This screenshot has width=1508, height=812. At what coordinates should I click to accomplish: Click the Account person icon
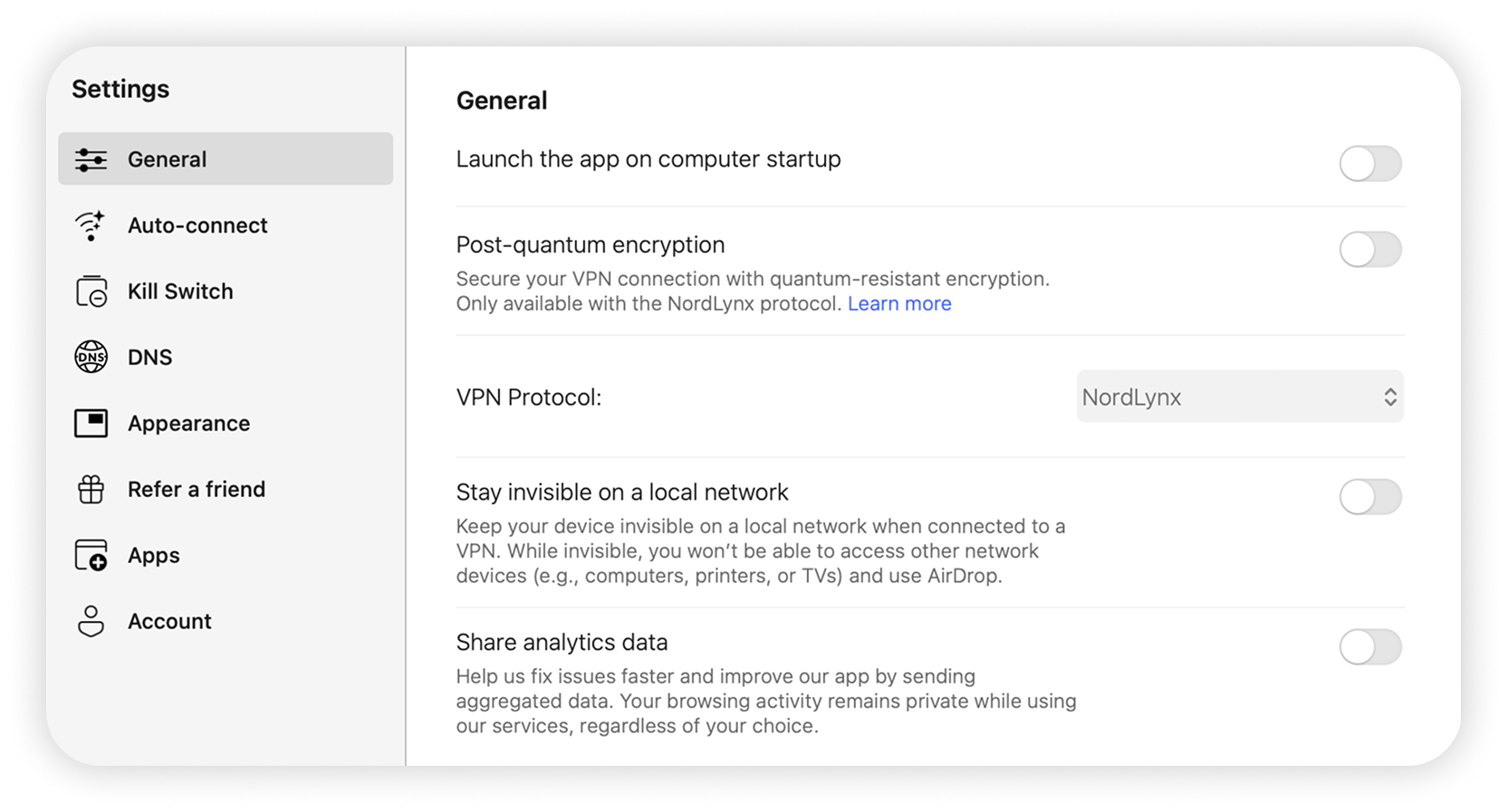(91, 621)
